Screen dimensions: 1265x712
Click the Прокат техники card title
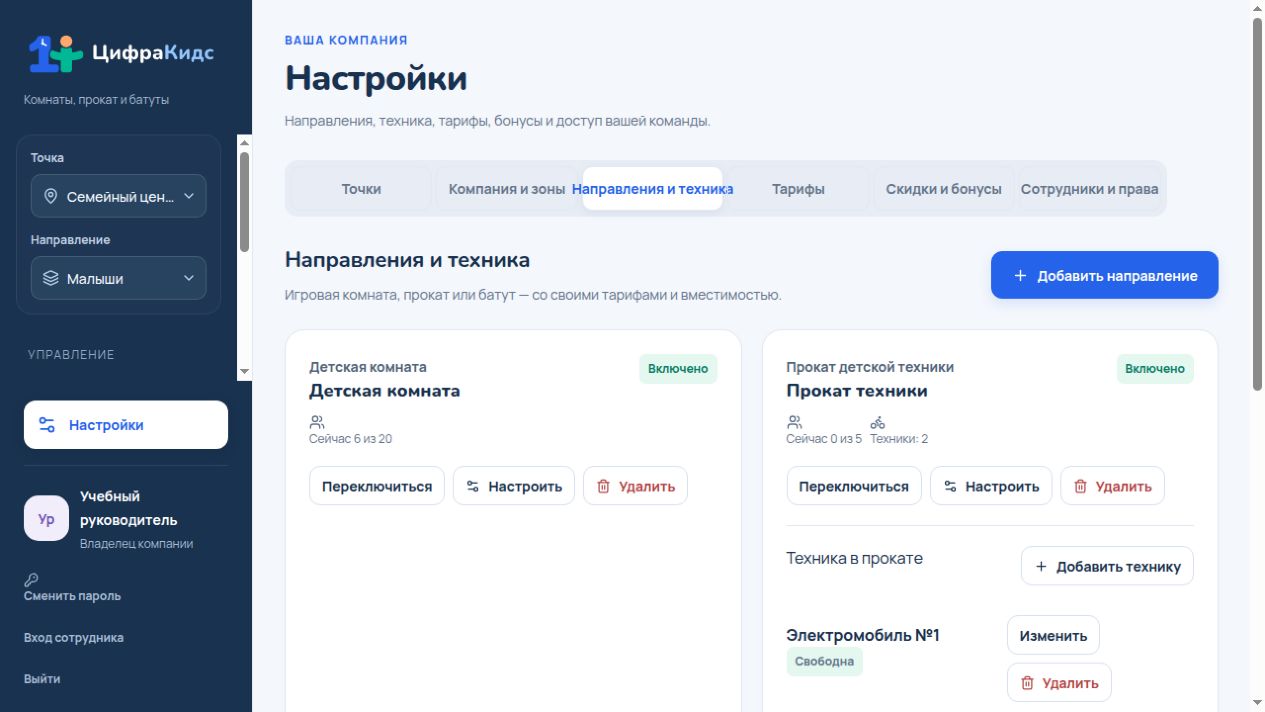click(x=857, y=391)
